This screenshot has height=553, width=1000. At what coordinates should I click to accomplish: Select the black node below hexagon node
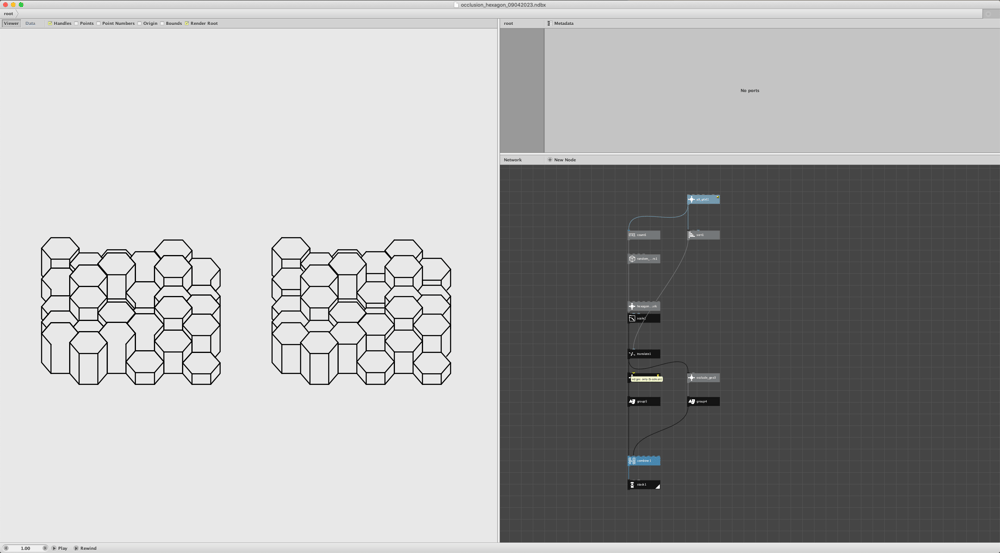pyautogui.click(x=643, y=318)
